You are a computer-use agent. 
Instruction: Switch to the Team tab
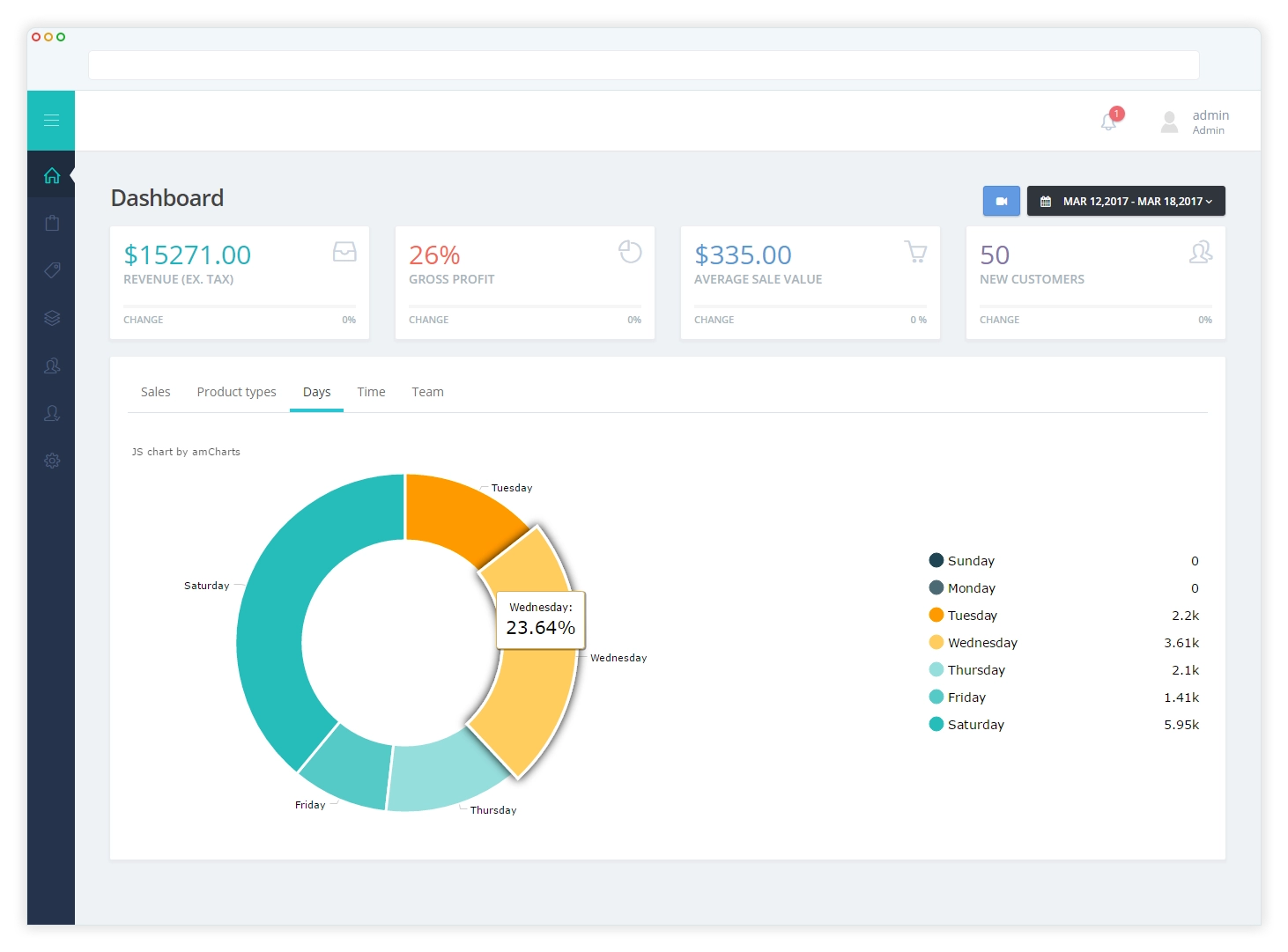tap(427, 391)
